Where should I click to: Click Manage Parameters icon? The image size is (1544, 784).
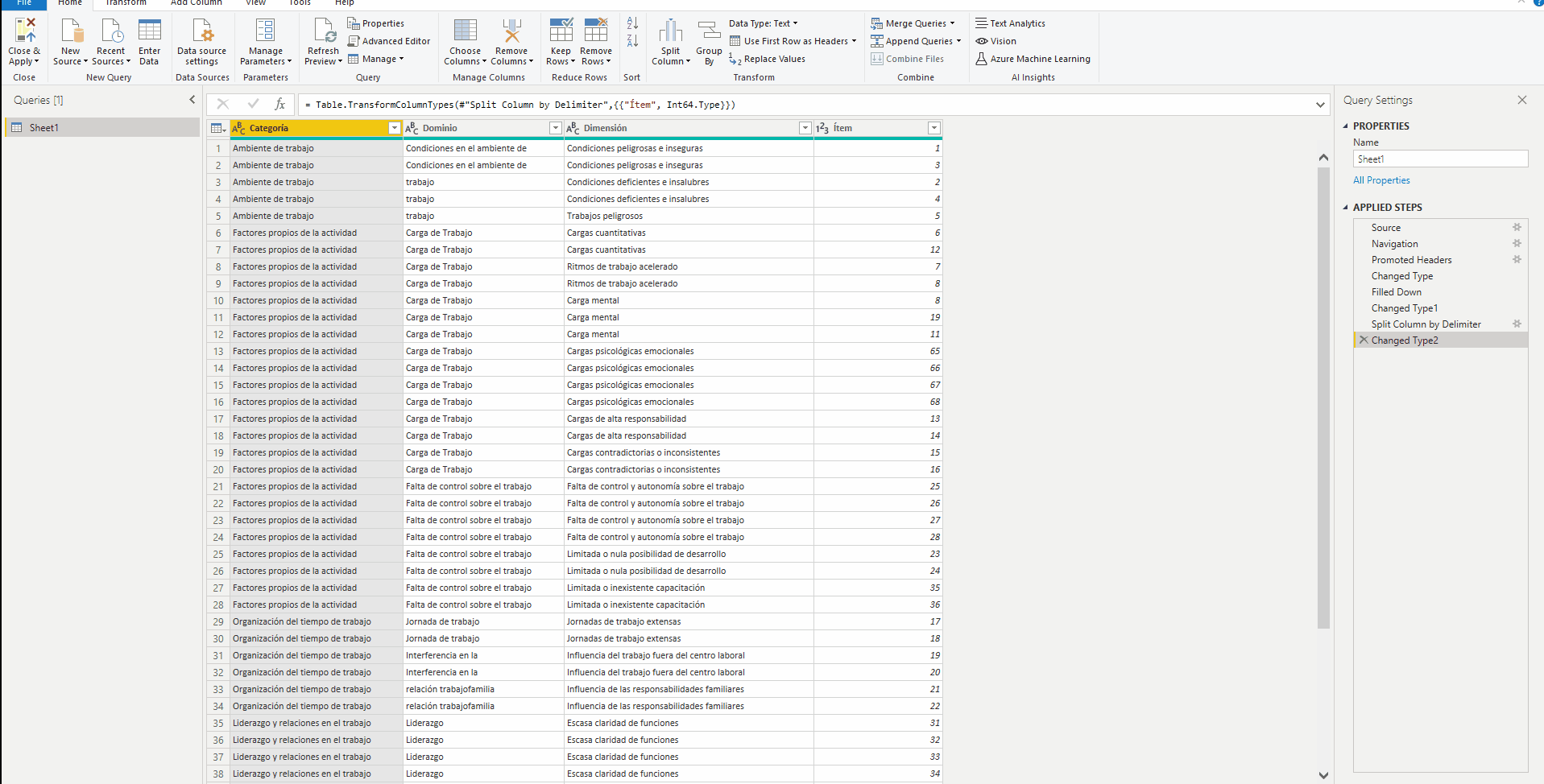266,31
